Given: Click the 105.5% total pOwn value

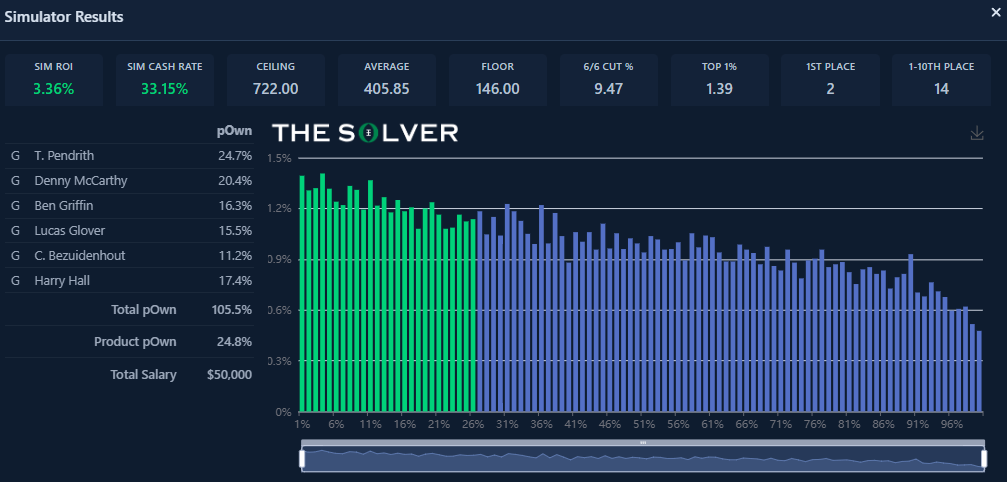Looking at the screenshot, I should click(232, 310).
